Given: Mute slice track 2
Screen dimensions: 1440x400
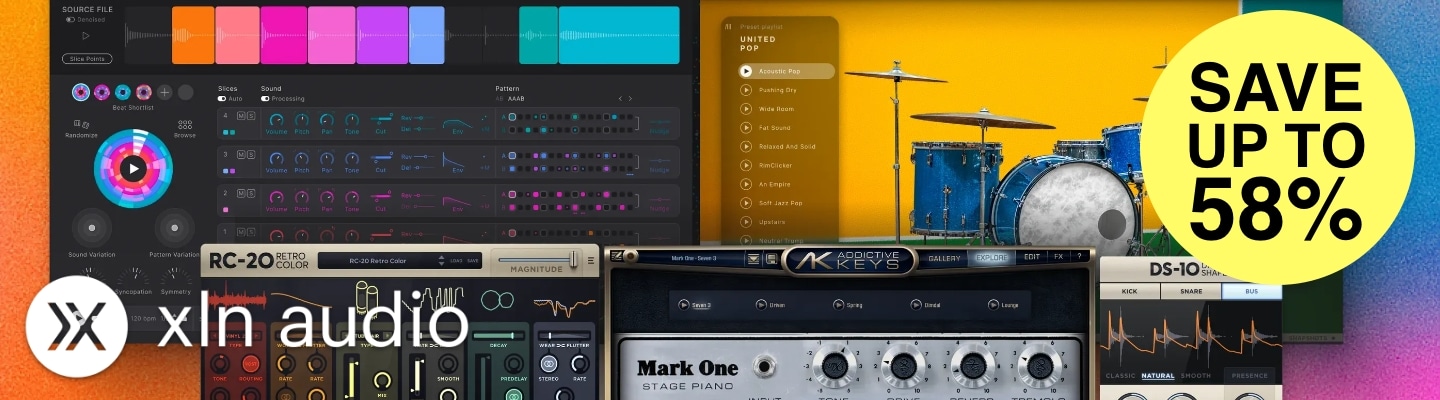Looking at the screenshot, I should [240, 192].
